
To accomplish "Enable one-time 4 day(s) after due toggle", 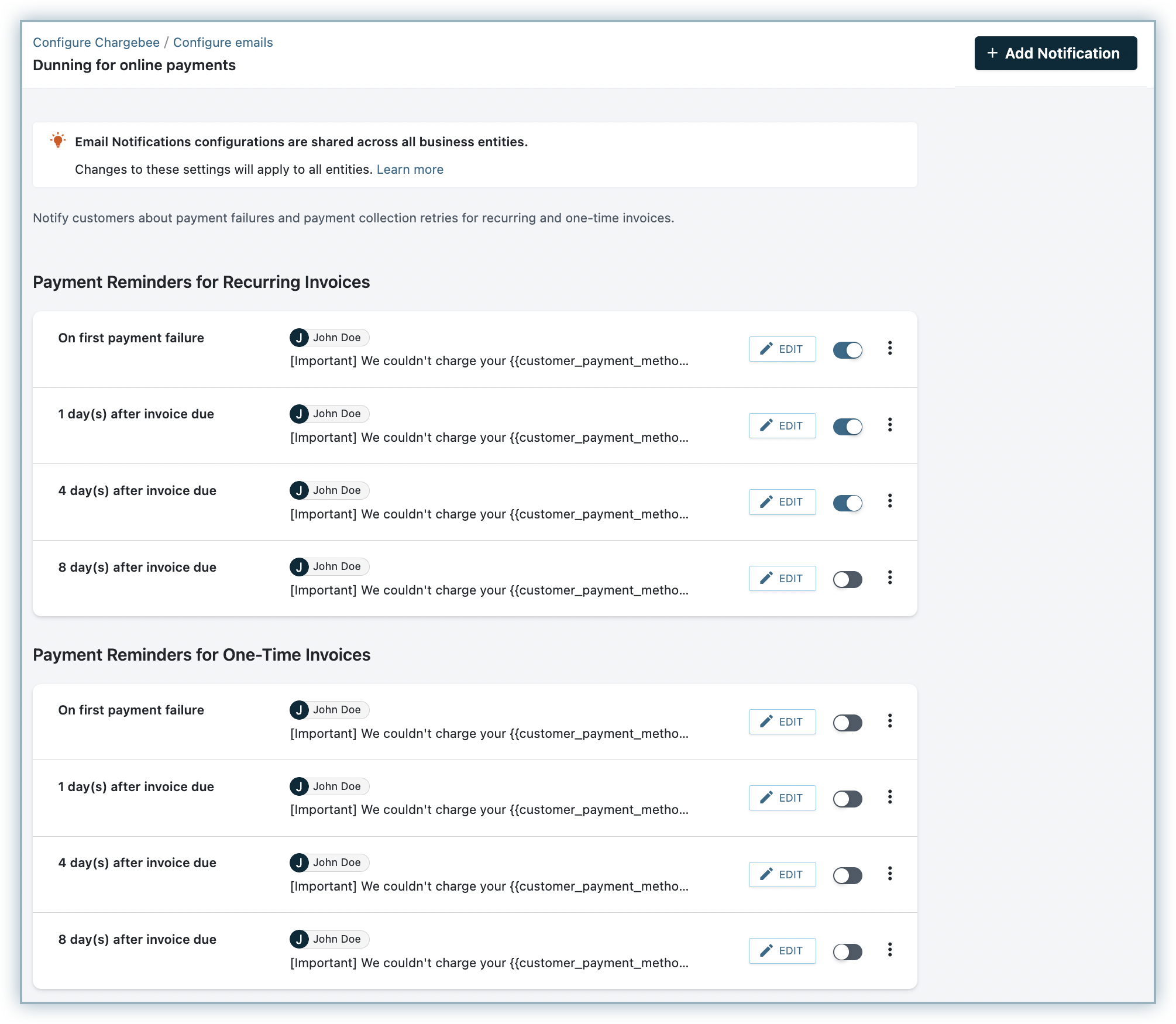I will tap(847, 875).
